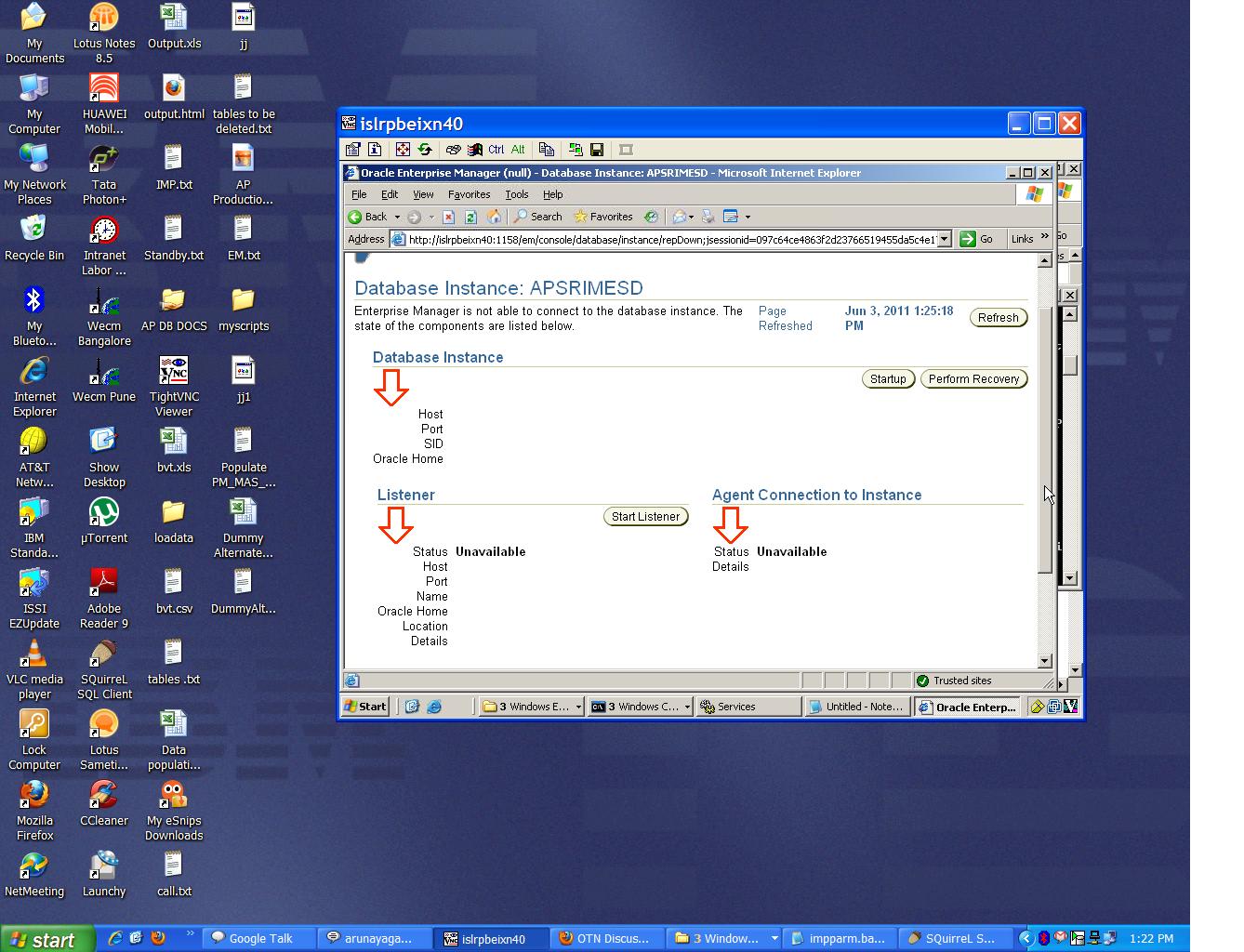Screen dimensions: 1244x952
Task: Click the VNC full screen toolbar icon
Action: 403,150
